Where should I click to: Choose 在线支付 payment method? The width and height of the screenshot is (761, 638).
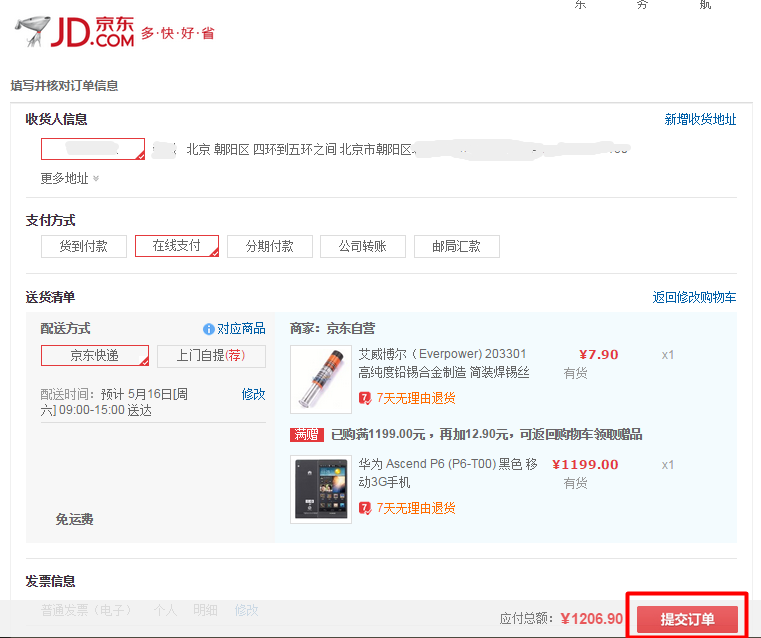point(177,246)
